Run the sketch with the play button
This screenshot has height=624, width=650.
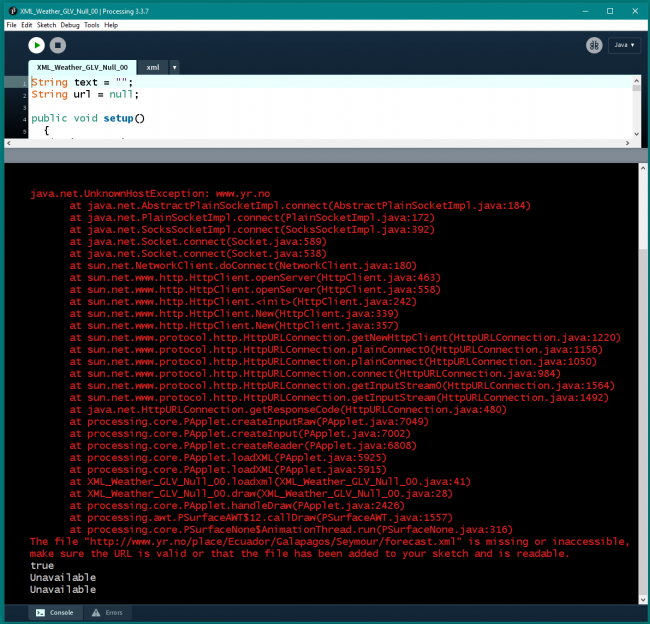point(36,45)
